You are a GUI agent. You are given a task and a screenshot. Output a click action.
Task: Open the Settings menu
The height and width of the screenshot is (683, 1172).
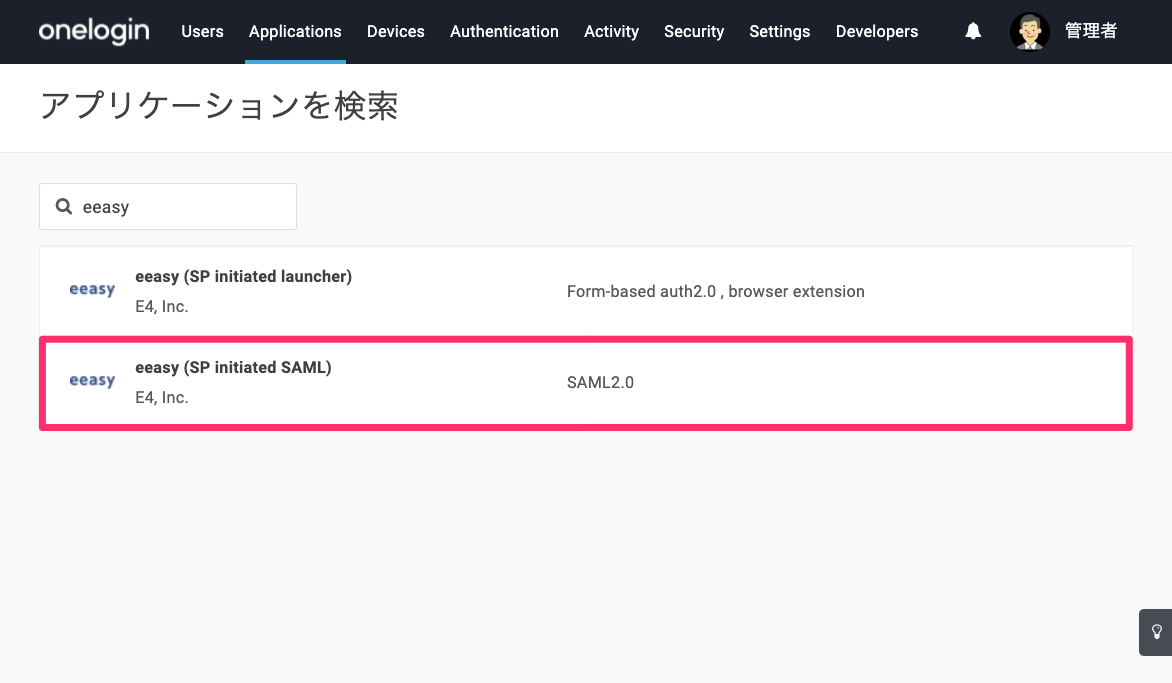(x=780, y=31)
